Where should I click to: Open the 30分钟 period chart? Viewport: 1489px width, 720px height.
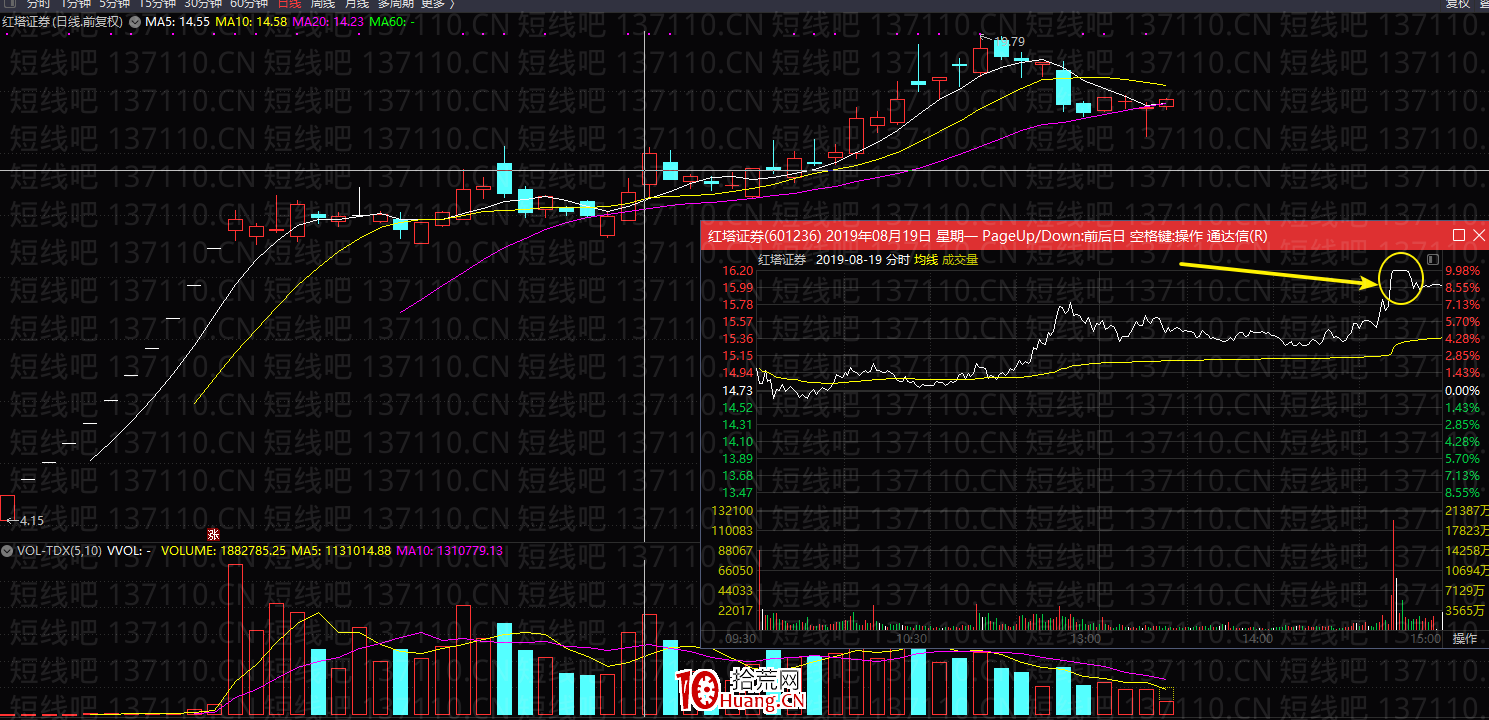[x=203, y=4]
